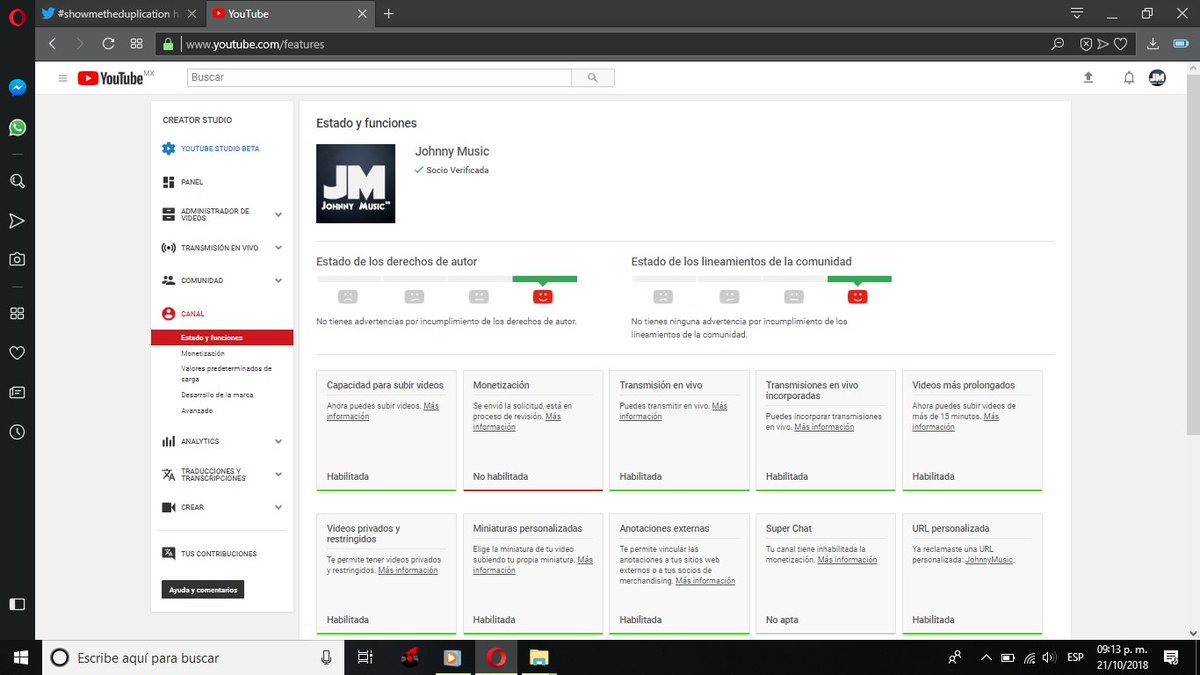Click the address bar search magnifier icon
Image resolution: width=1200 pixels, height=675 pixels.
coord(1057,44)
